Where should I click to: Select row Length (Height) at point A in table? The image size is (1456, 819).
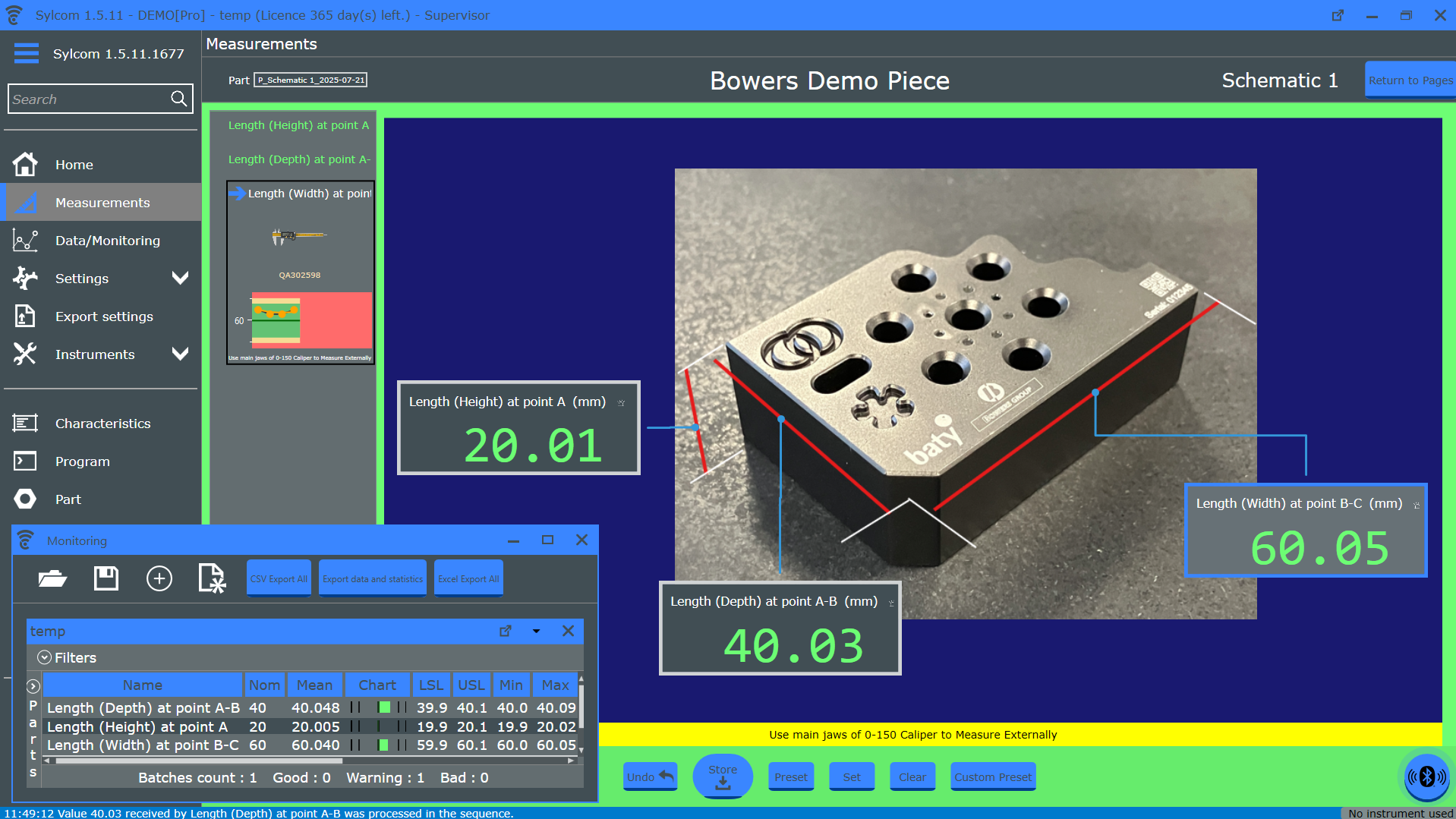pyautogui.click(x=311, y=726)
